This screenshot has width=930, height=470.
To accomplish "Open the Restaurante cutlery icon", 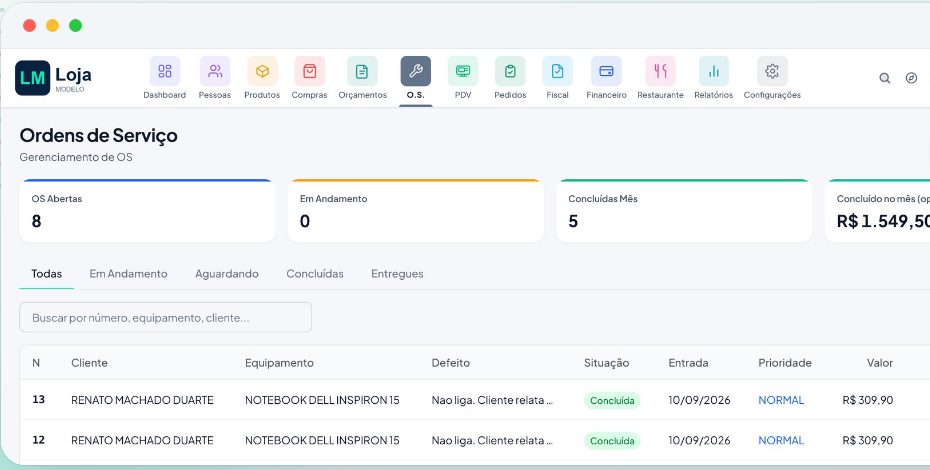I will [661, 72].
